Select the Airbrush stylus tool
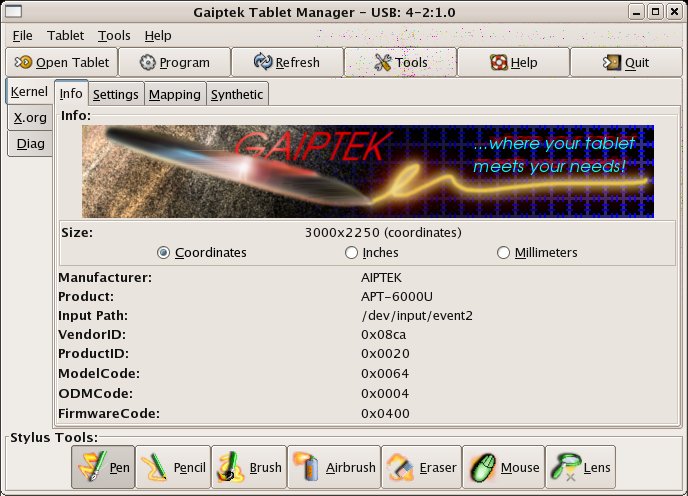Viewport: 688px width, 496px height. 334,467
